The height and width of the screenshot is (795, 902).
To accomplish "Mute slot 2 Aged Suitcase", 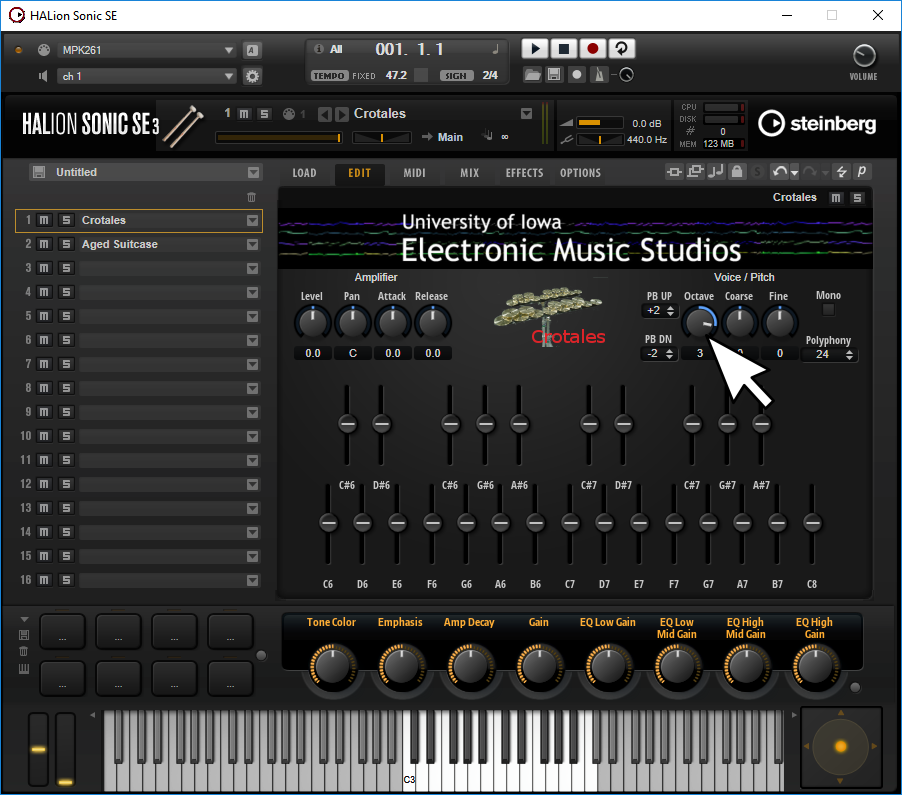I will tap(44, 244).
